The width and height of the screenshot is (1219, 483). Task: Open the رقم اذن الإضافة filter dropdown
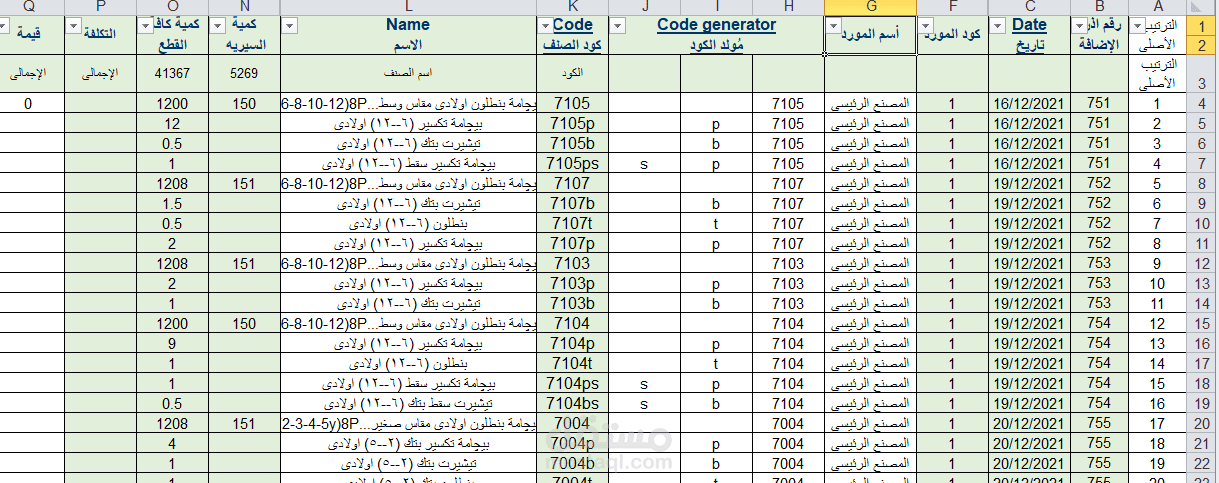tap(1079, 26)
